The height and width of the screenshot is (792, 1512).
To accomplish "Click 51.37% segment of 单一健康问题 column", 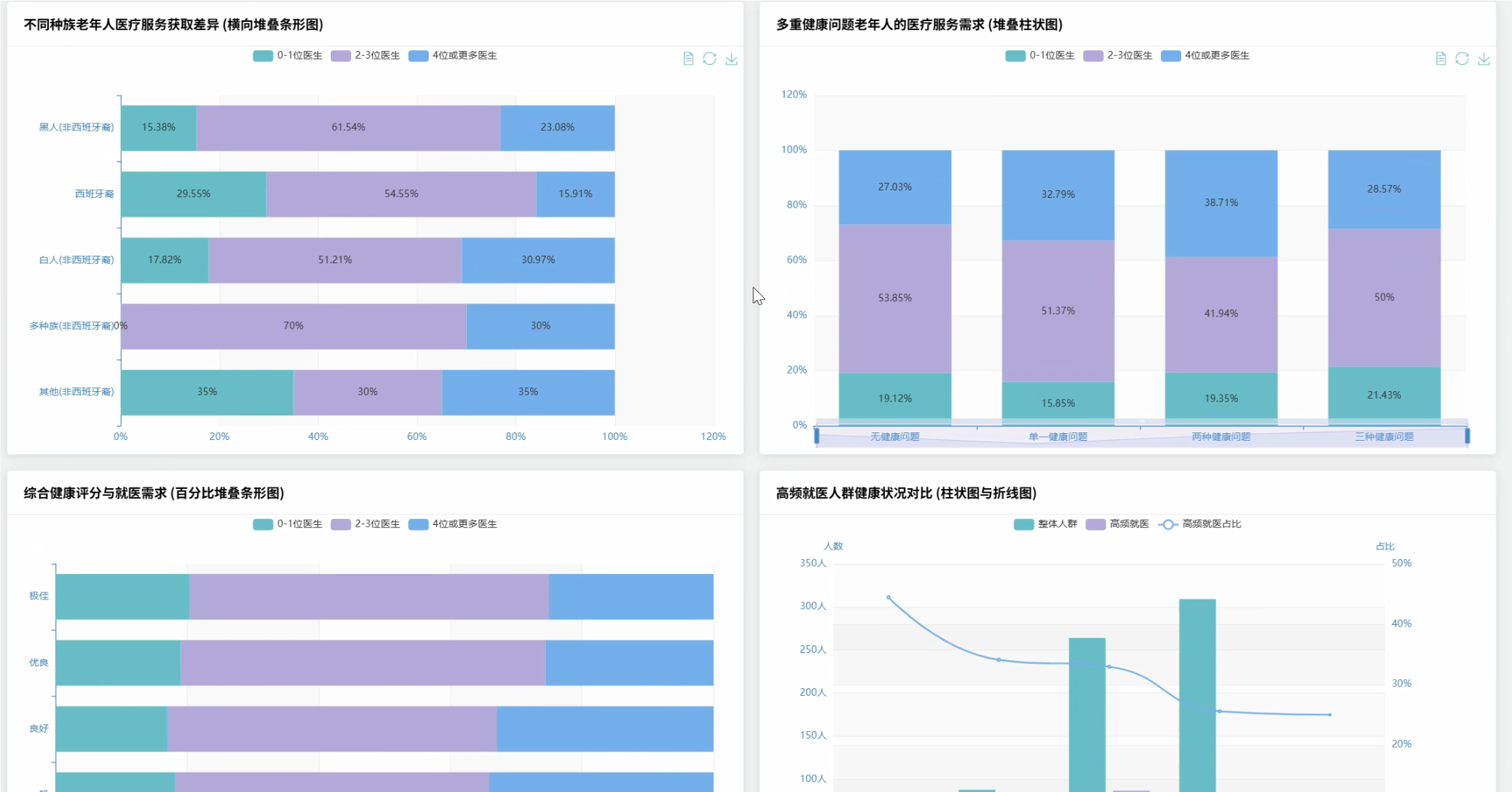I will [x=1058, y=311].
